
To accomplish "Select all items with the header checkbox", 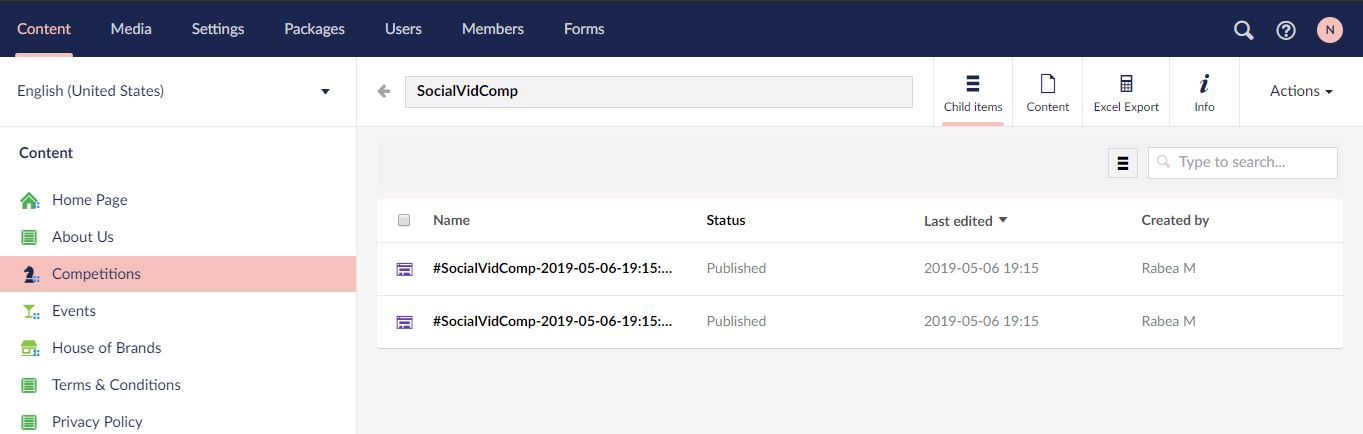I will pyautogui.click(x=404, y=220).
